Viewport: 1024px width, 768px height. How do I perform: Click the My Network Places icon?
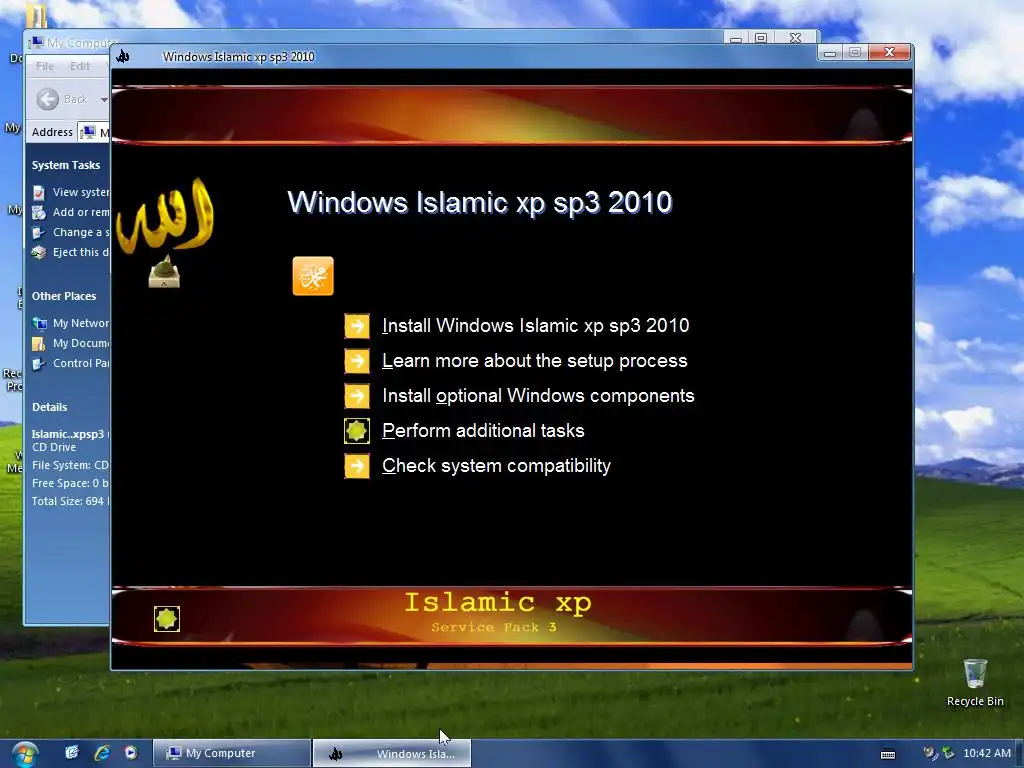tap(39, 323)
